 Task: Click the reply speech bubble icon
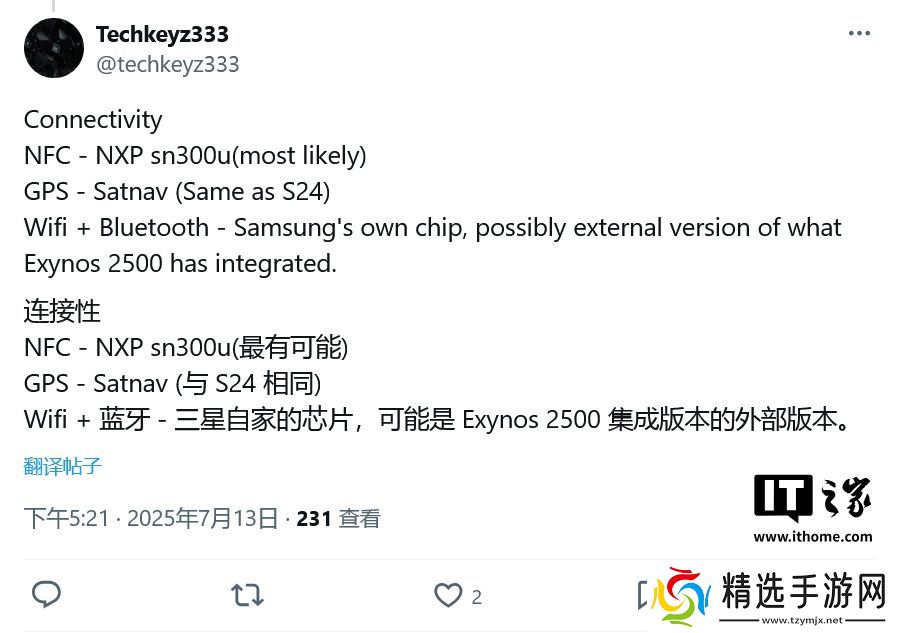pos(46,595)
